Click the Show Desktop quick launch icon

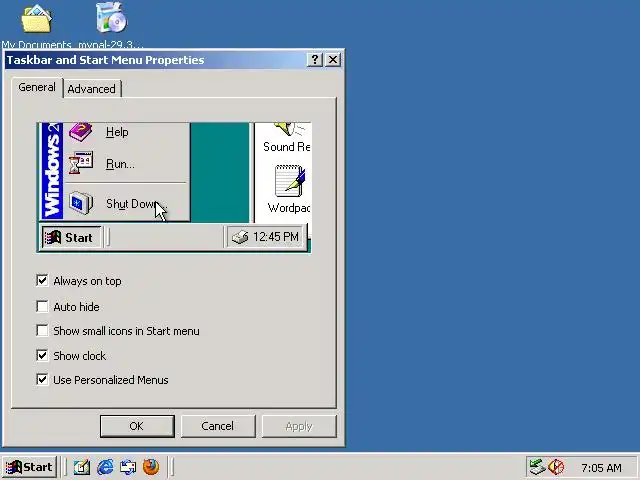pos(82,467)
